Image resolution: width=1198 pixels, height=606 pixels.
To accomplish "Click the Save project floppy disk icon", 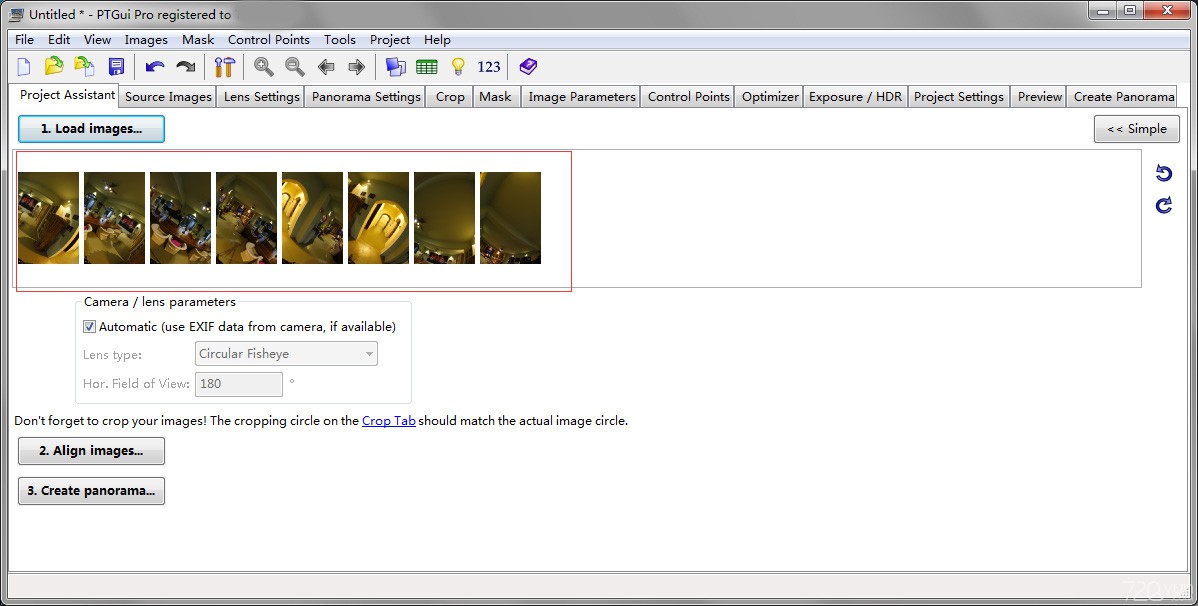I will coord(116,67).
